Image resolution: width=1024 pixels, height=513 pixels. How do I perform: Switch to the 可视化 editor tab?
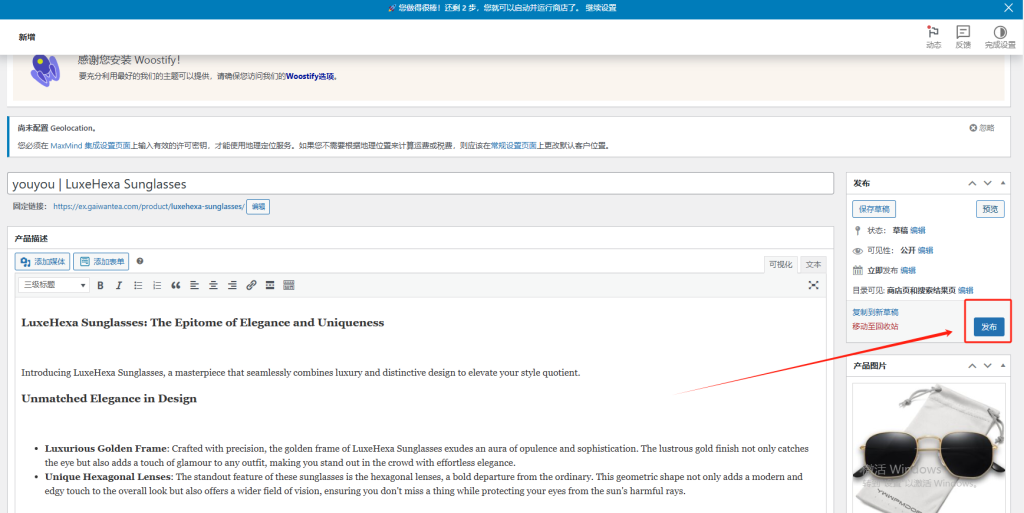point(780,264)
